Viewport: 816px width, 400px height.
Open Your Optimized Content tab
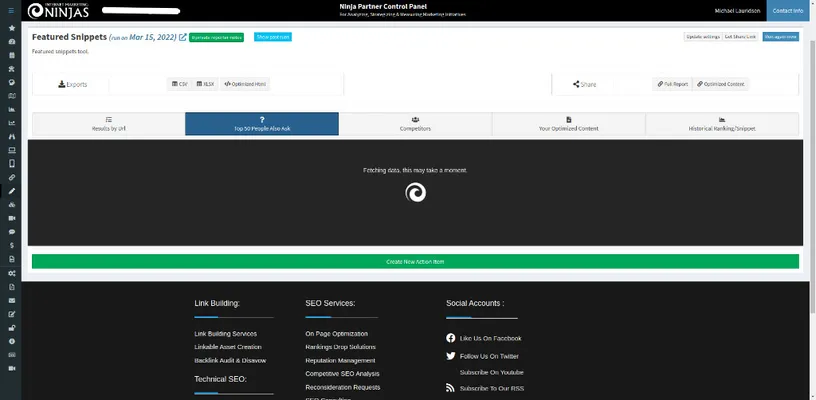coord(568,124)
